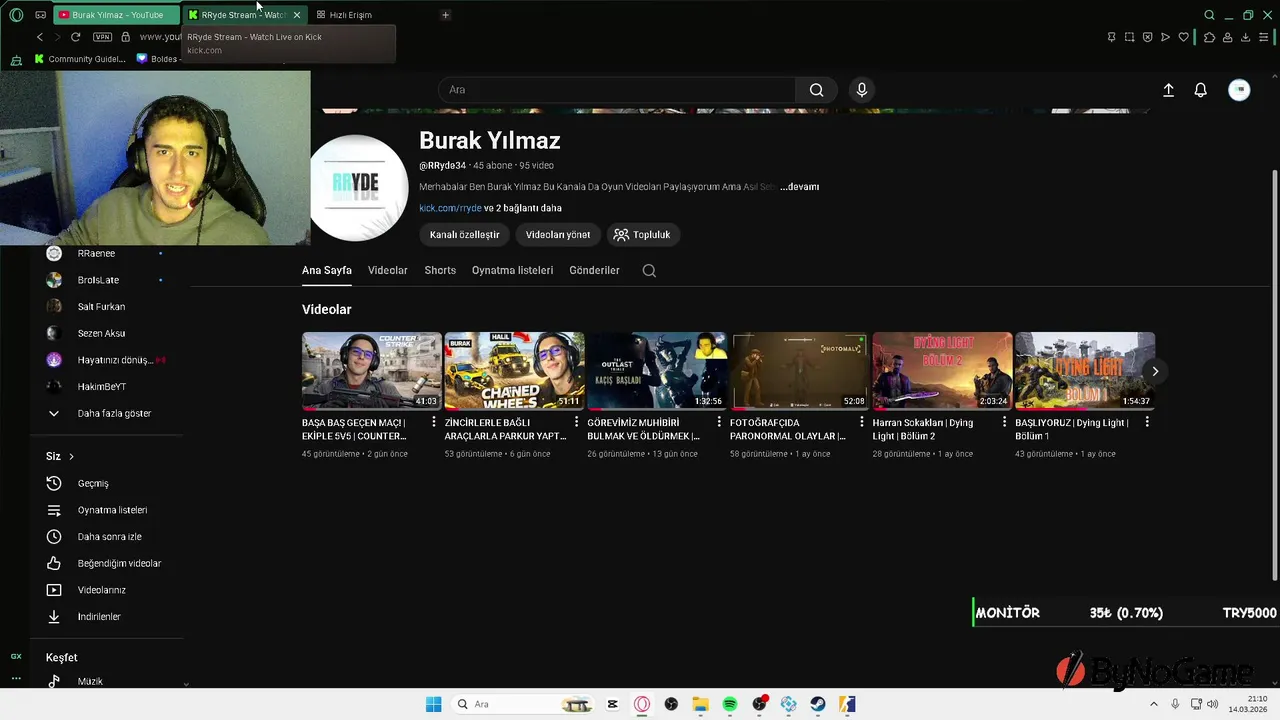Switch to the Videolar channel tab

(x=388, y=270)
